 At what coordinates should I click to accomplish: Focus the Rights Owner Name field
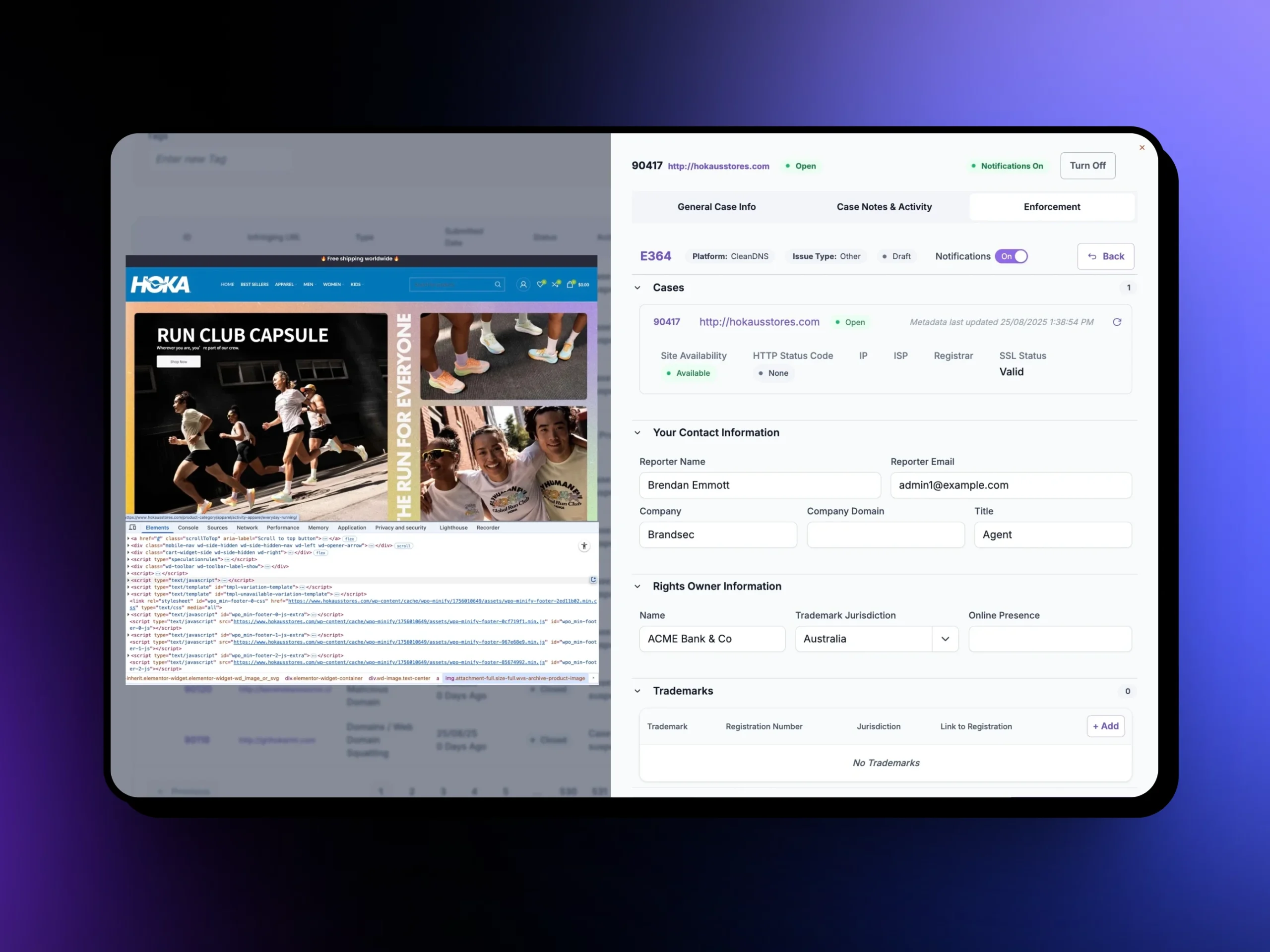(x=712, y=639)
